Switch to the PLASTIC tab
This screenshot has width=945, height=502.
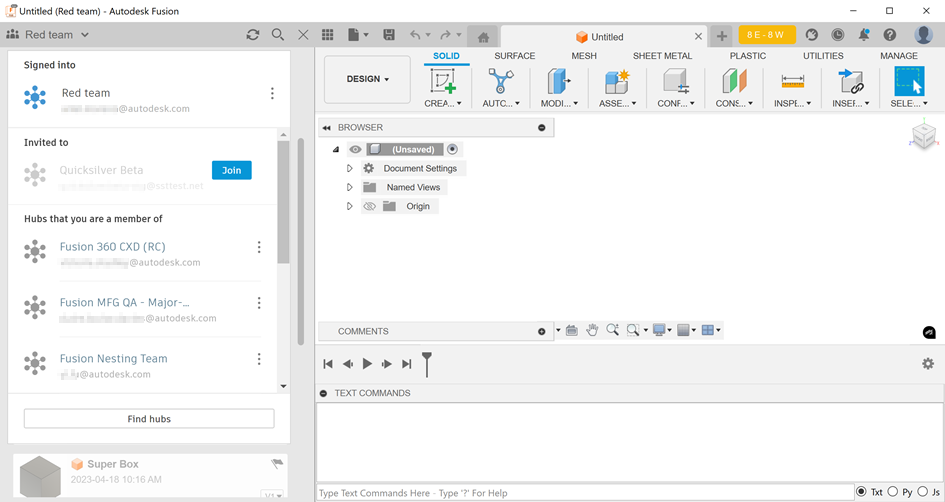point(747,55)
